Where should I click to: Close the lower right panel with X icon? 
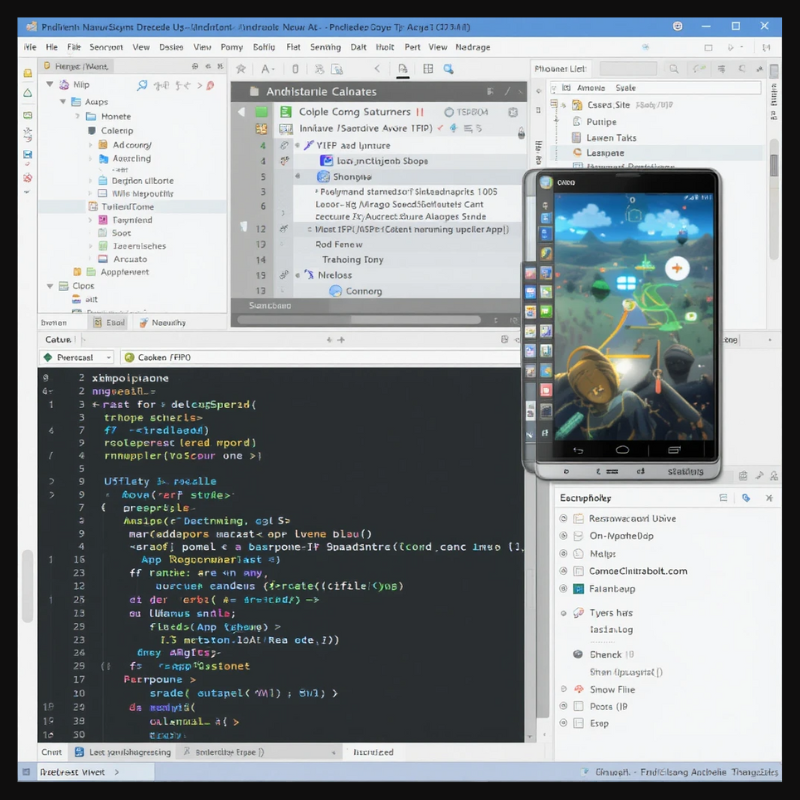(x=769, y=497)
